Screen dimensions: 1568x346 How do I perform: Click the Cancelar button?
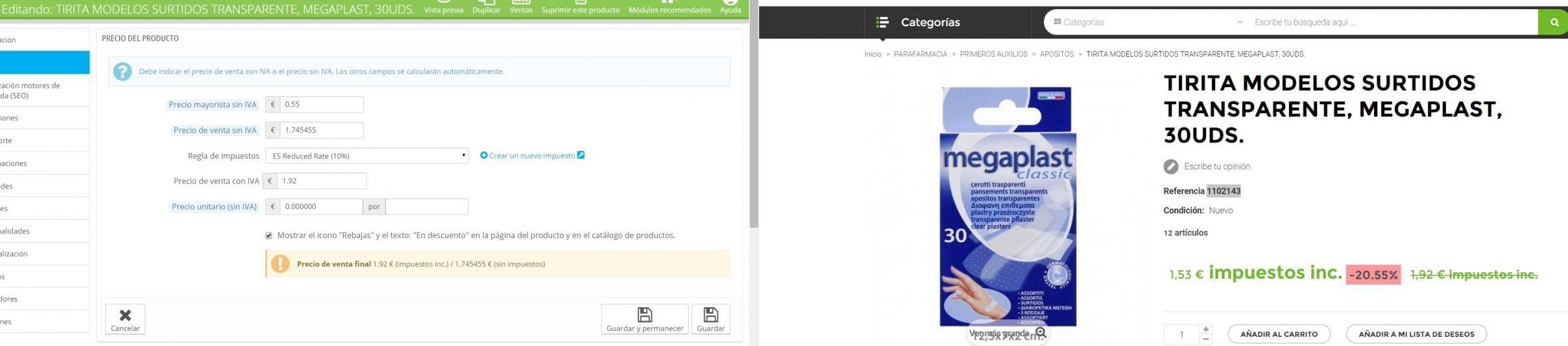(125, 319)
